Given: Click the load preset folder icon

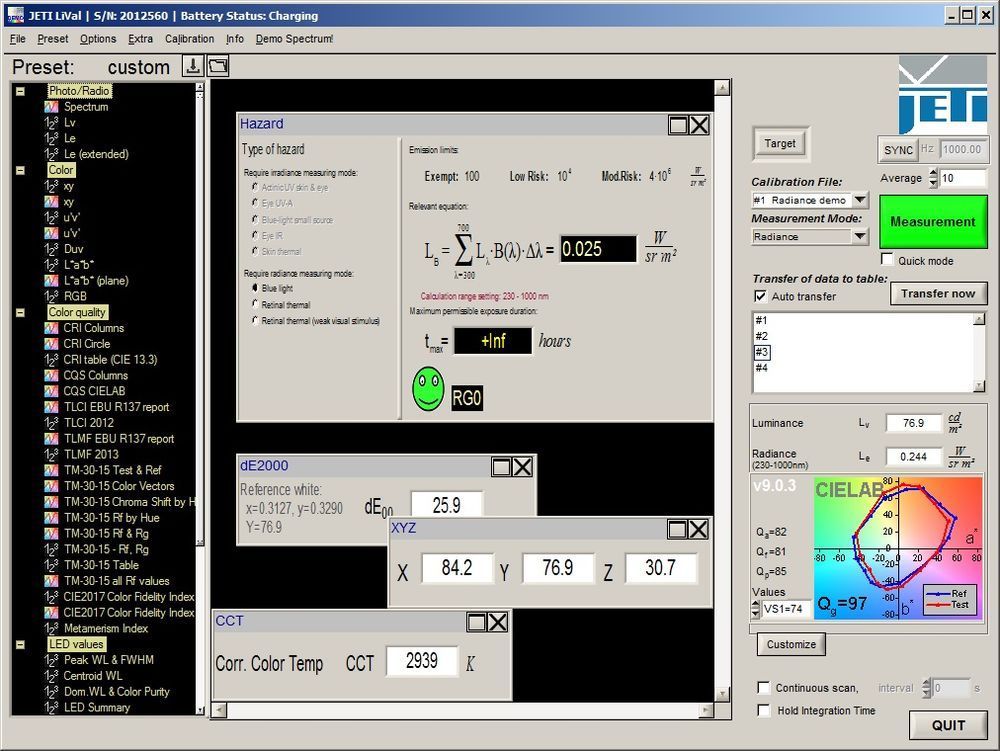Looking at the screenshot, I should tap(218, 66).
